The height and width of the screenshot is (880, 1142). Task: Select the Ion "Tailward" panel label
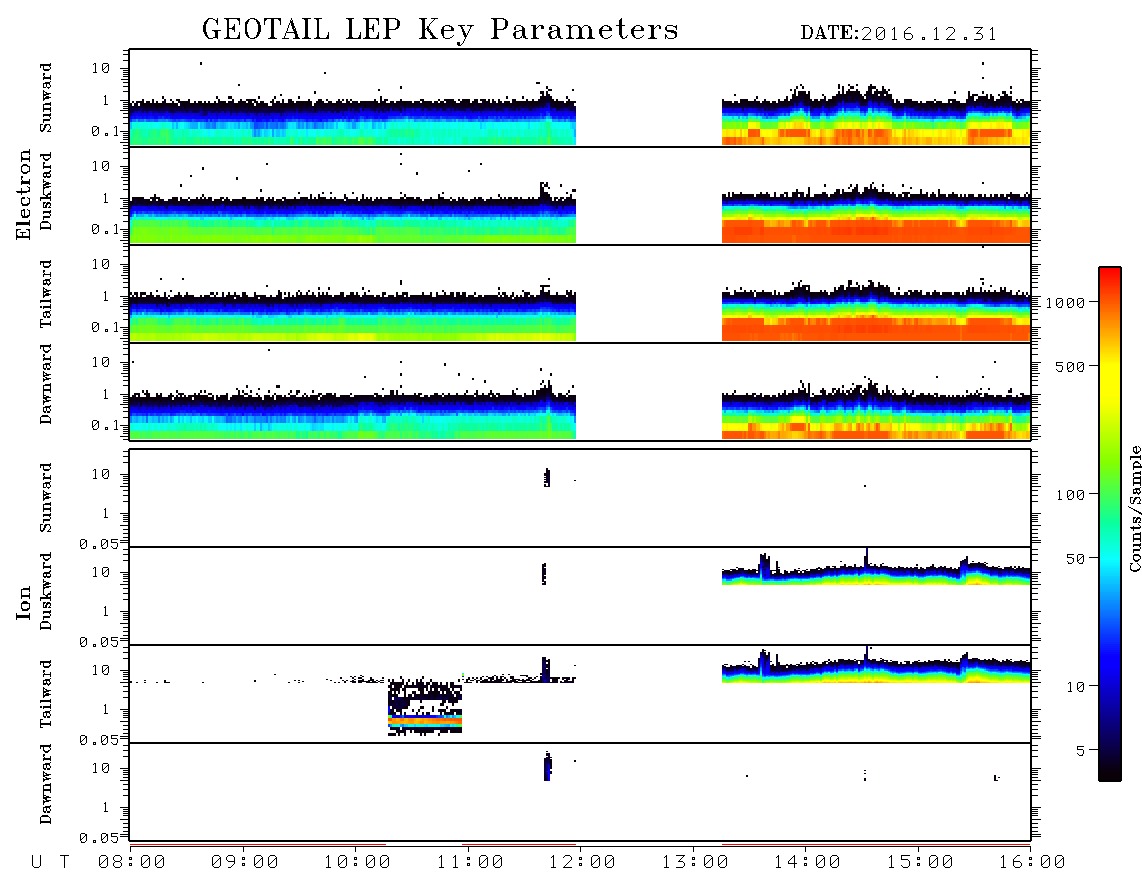46,694
